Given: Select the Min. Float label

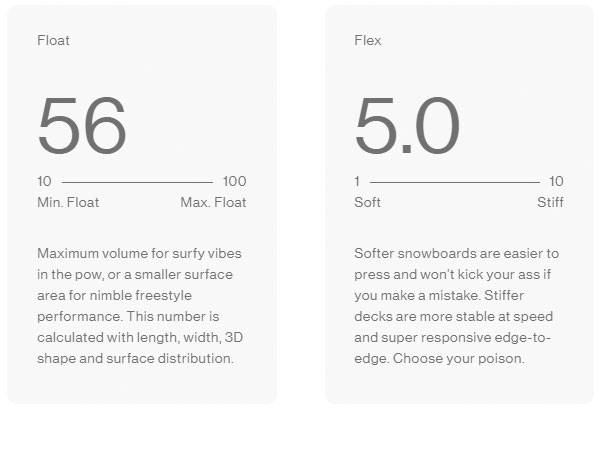Looking at the screenshot, I should tap(68, 202).
